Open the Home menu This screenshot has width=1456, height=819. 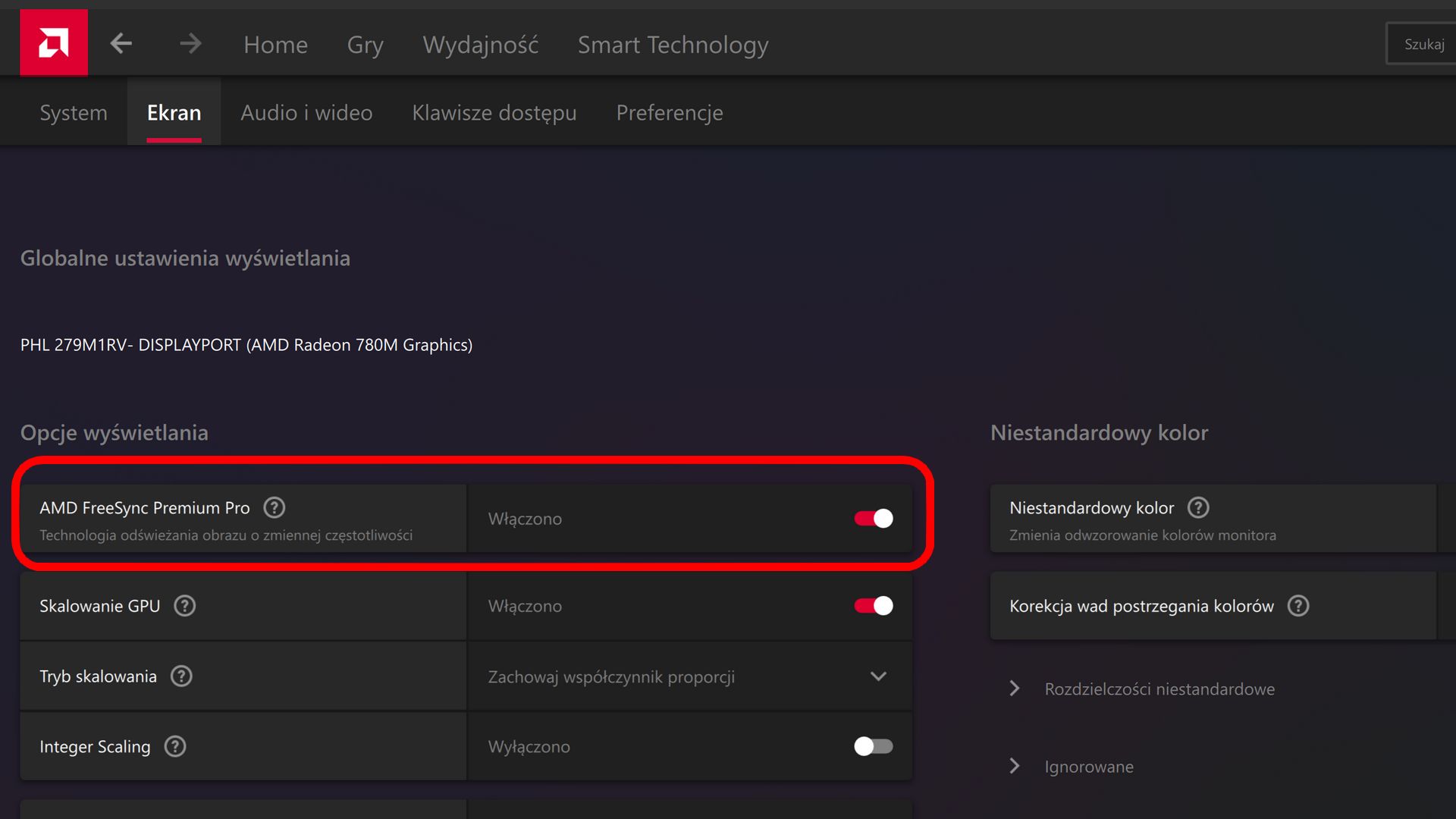(275, 45)
